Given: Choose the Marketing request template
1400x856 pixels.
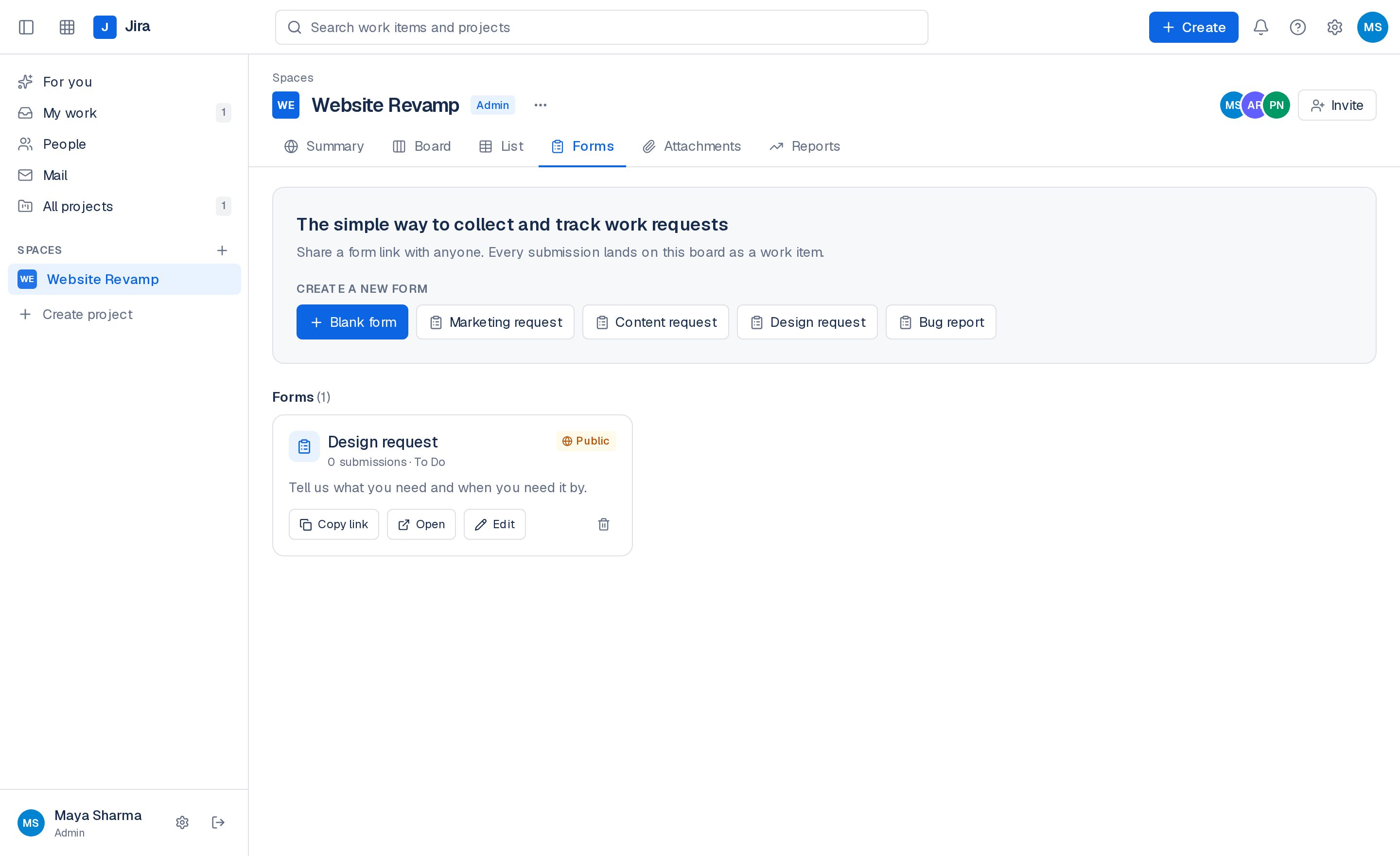Looking at the screenshot, I should tap(495, 322).
